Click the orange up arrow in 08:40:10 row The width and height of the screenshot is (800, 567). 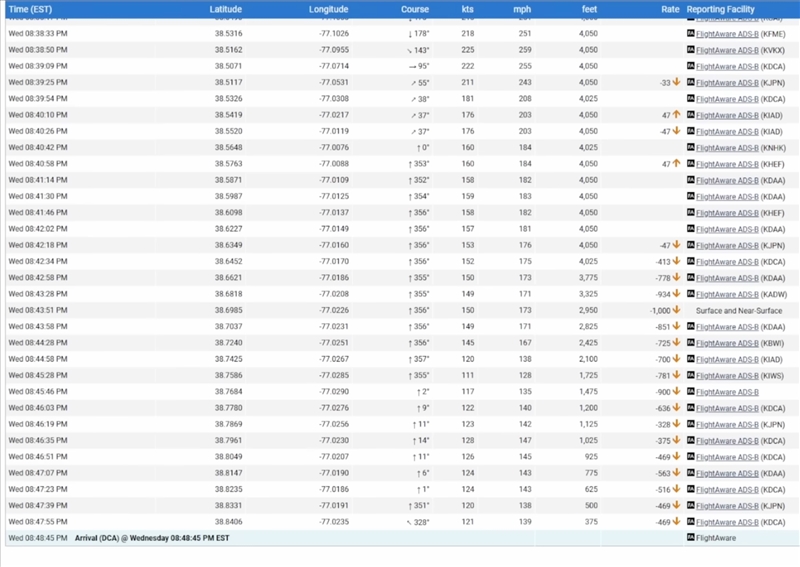(x=676, y=115)
